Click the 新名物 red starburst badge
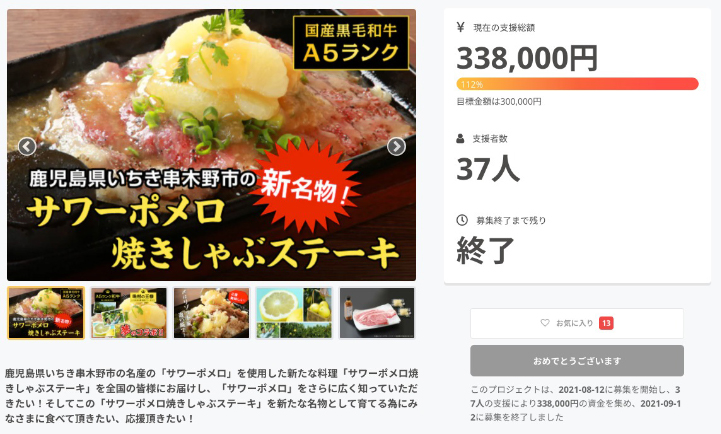Viewport: 721px width, 434px height. pos(305,186)
